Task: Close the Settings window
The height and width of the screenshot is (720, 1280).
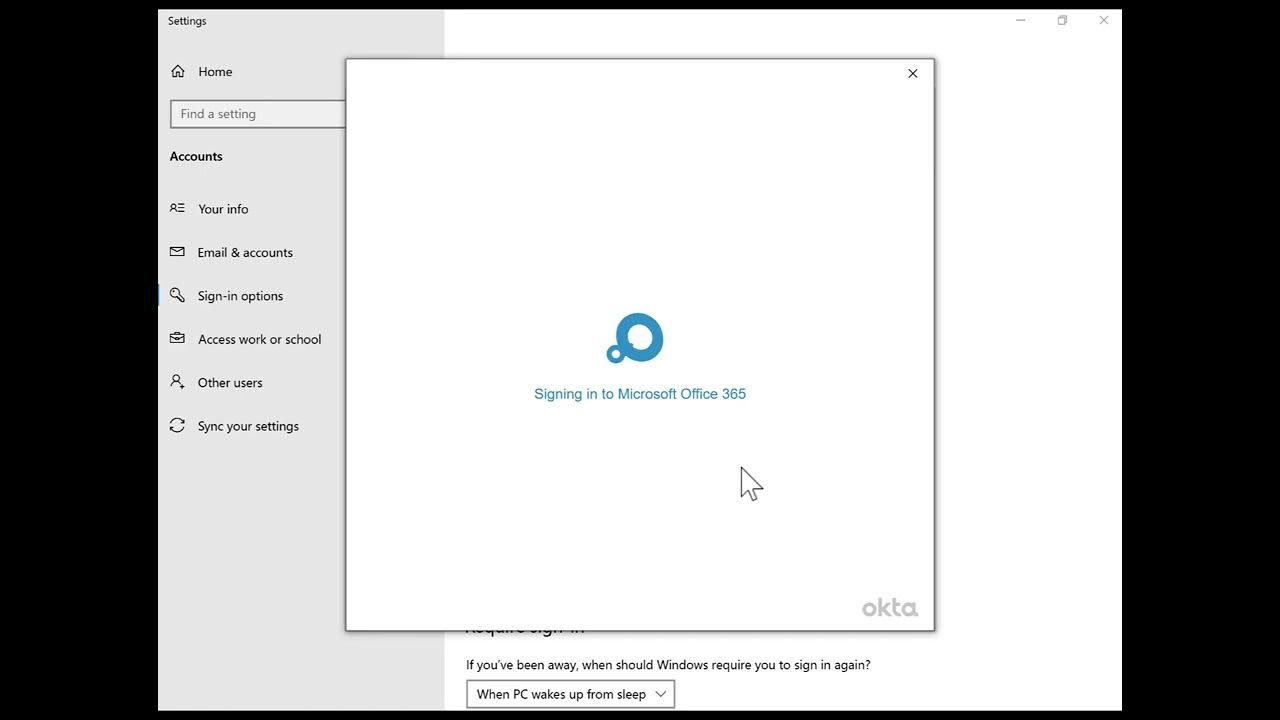Action: pyautogui.click(x=1103, y=20)
